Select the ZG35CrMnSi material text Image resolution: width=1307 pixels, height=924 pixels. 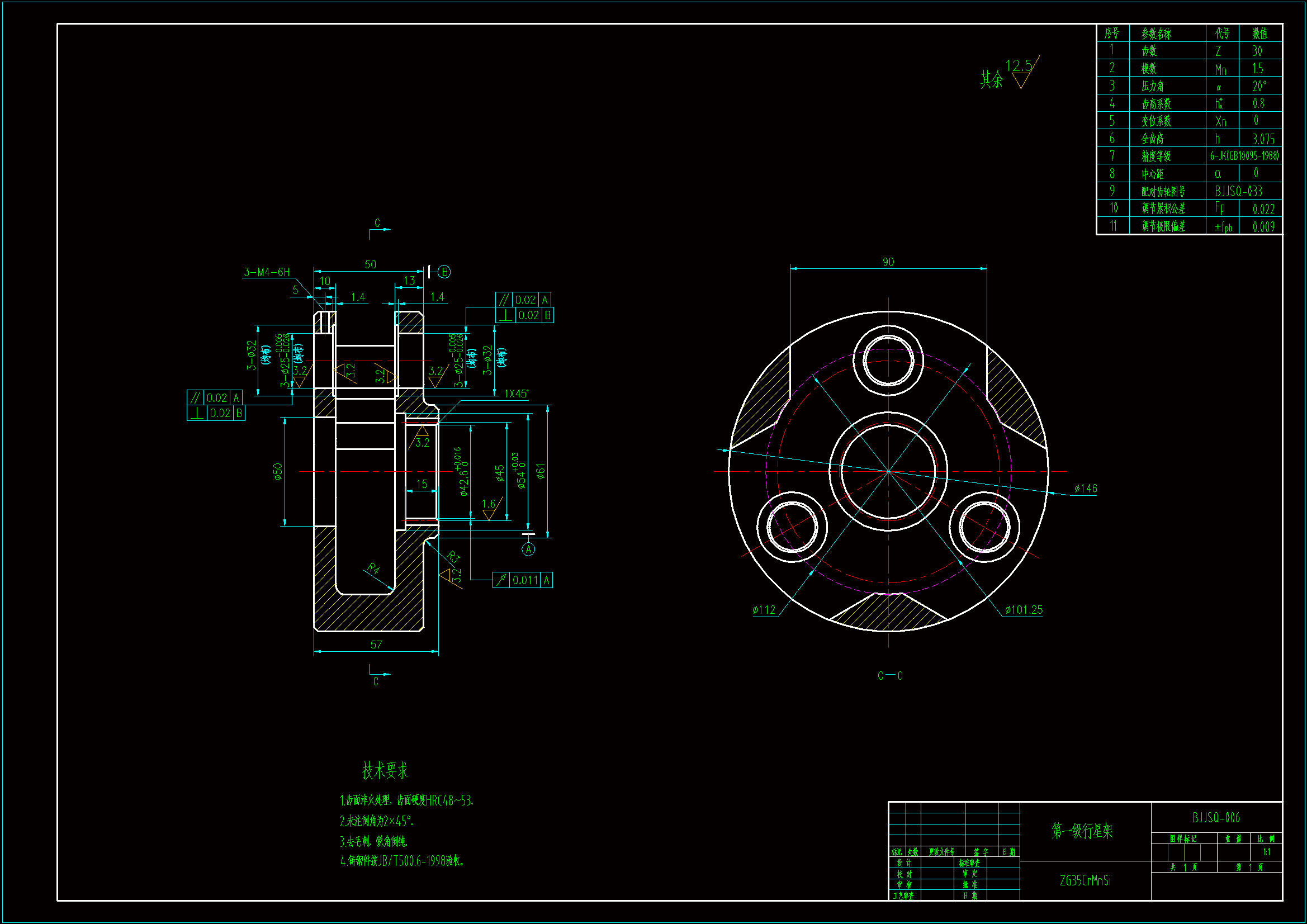point(1085,880)
